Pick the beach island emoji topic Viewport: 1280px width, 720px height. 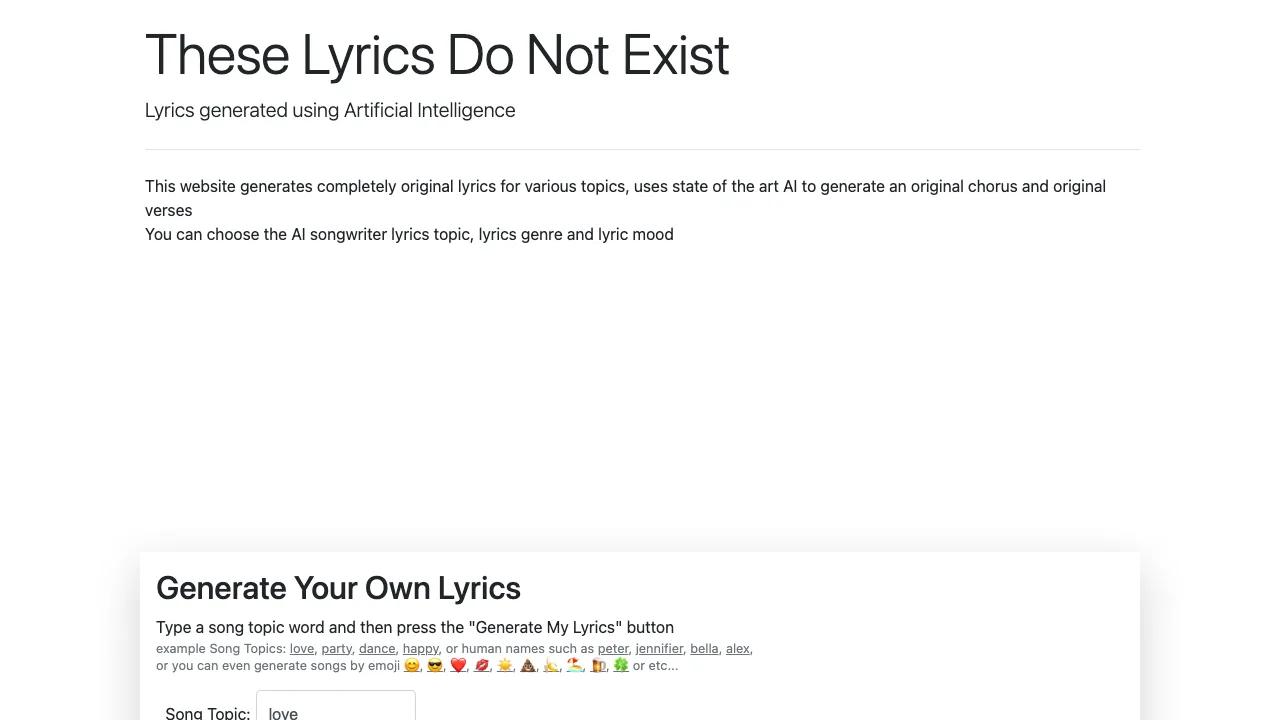pos(575,665)
